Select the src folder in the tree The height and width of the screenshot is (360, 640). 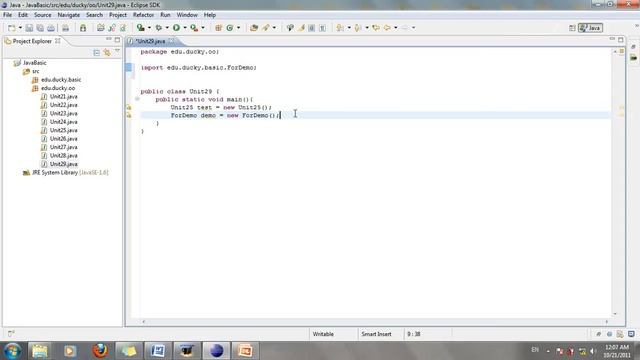coord(36,71)
